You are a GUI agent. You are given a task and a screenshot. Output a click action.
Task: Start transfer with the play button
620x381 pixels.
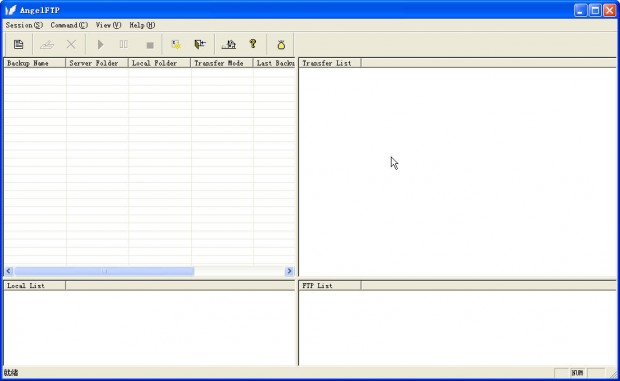pyautogui.click(x=100, y=44)
